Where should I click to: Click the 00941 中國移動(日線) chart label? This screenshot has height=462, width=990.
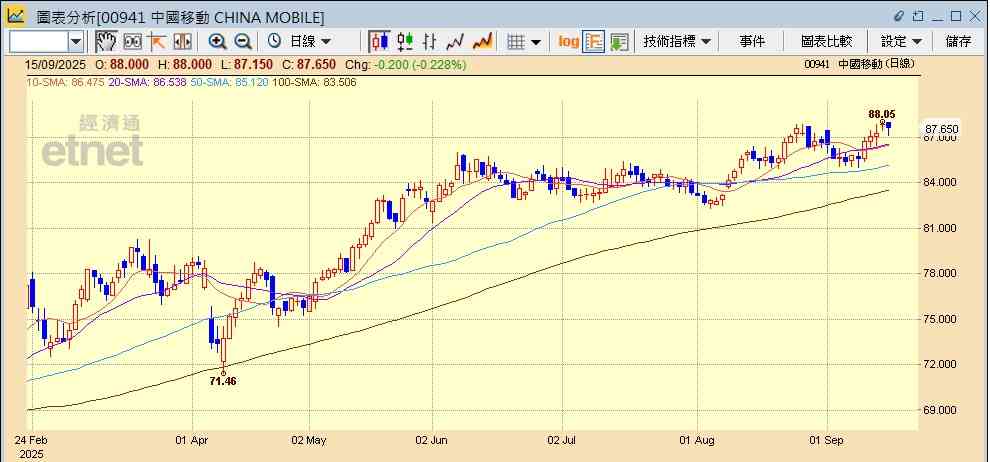pos(859,64)
